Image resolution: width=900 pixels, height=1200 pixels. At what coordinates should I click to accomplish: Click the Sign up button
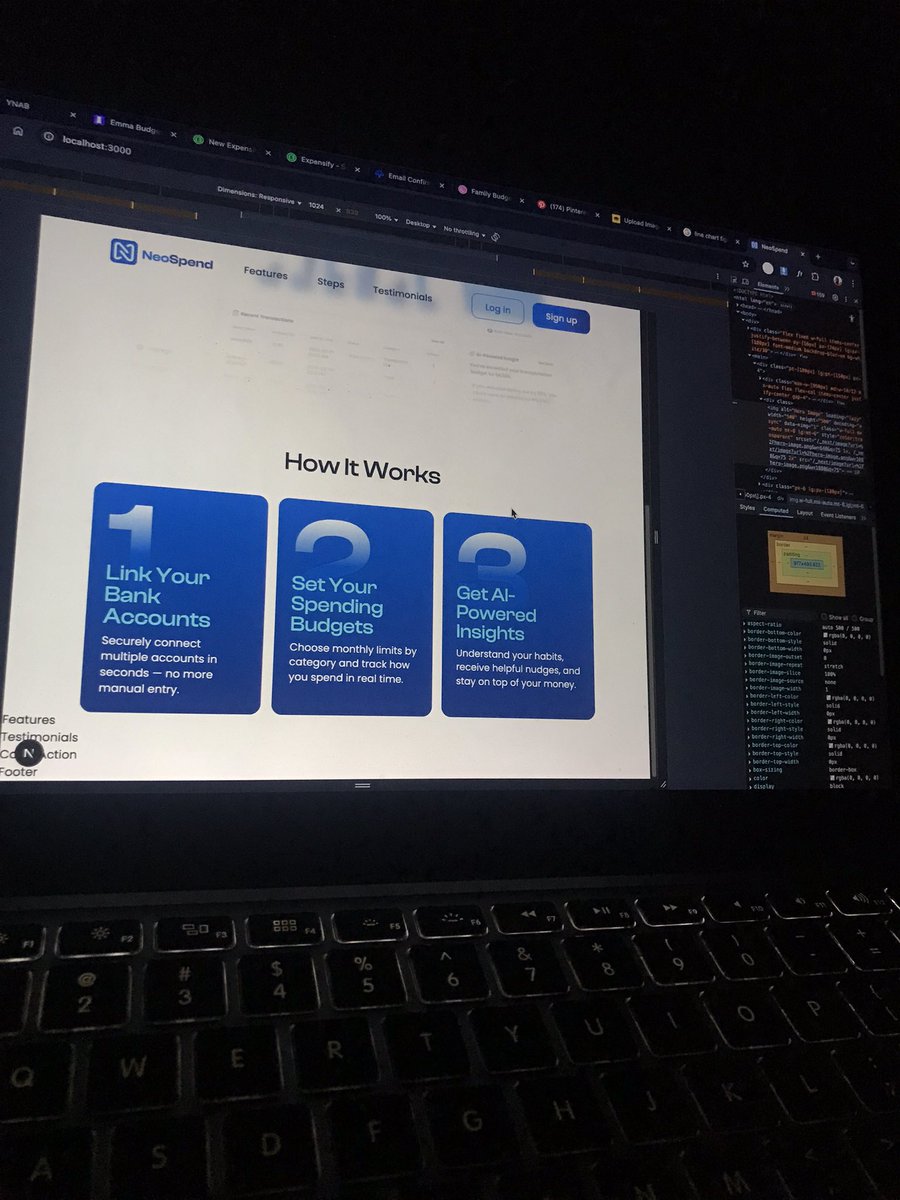(561, 318)
